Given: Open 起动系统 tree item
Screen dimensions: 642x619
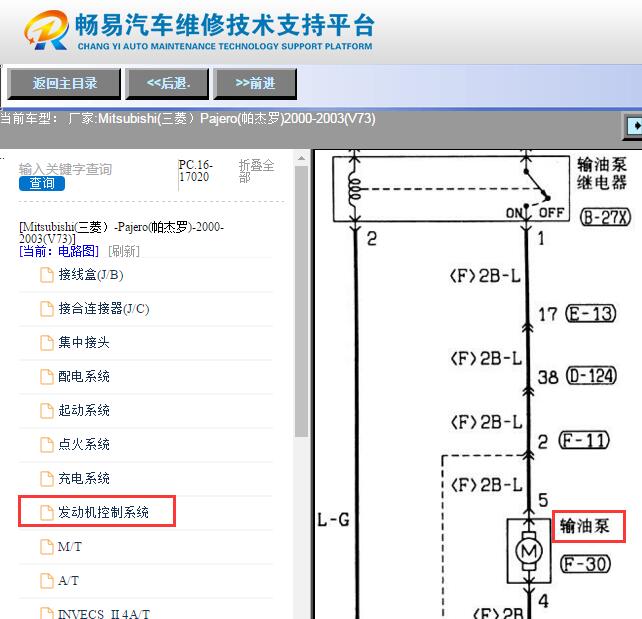Looking at the screenshot, I should tap(84, 410).
